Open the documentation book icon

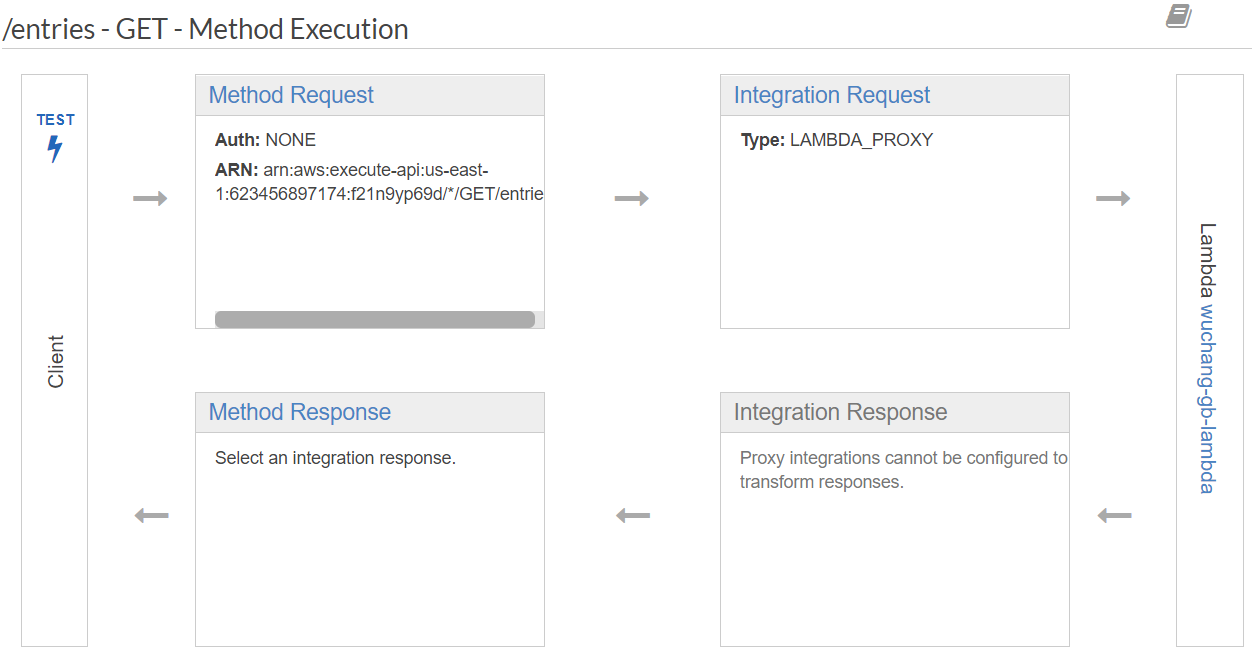[x=1179, y=17]
